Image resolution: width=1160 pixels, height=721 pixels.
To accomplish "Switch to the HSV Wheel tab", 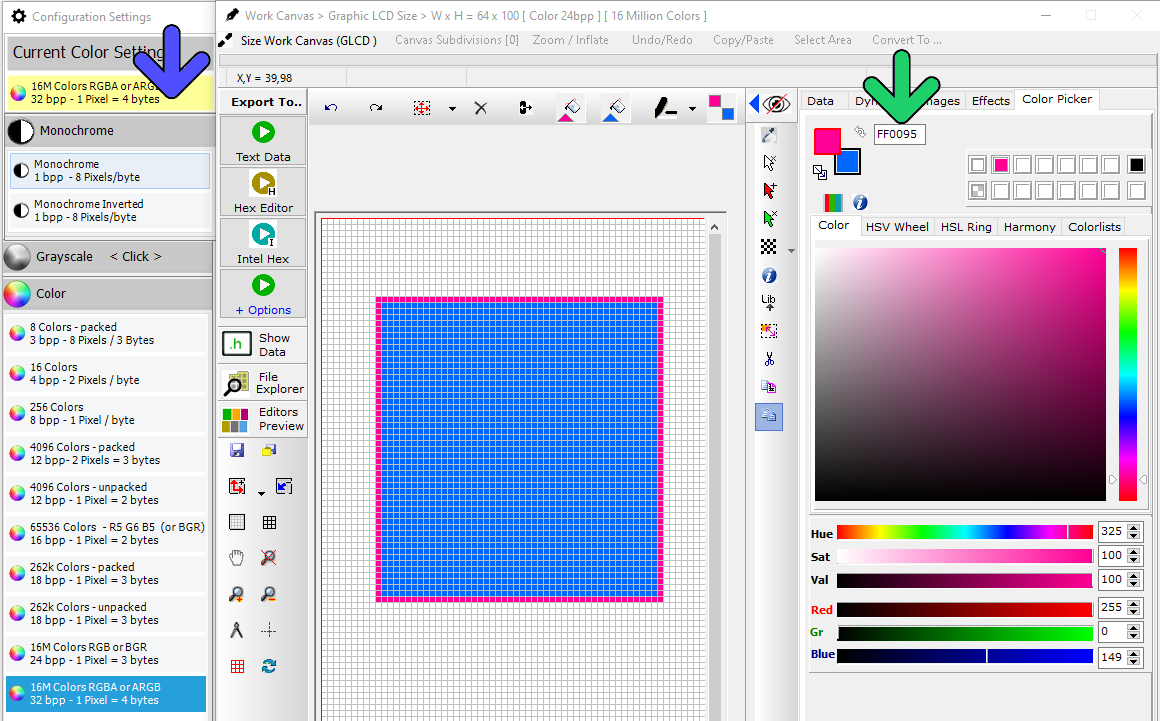I will pyautogui.click(x=897, y=226).
